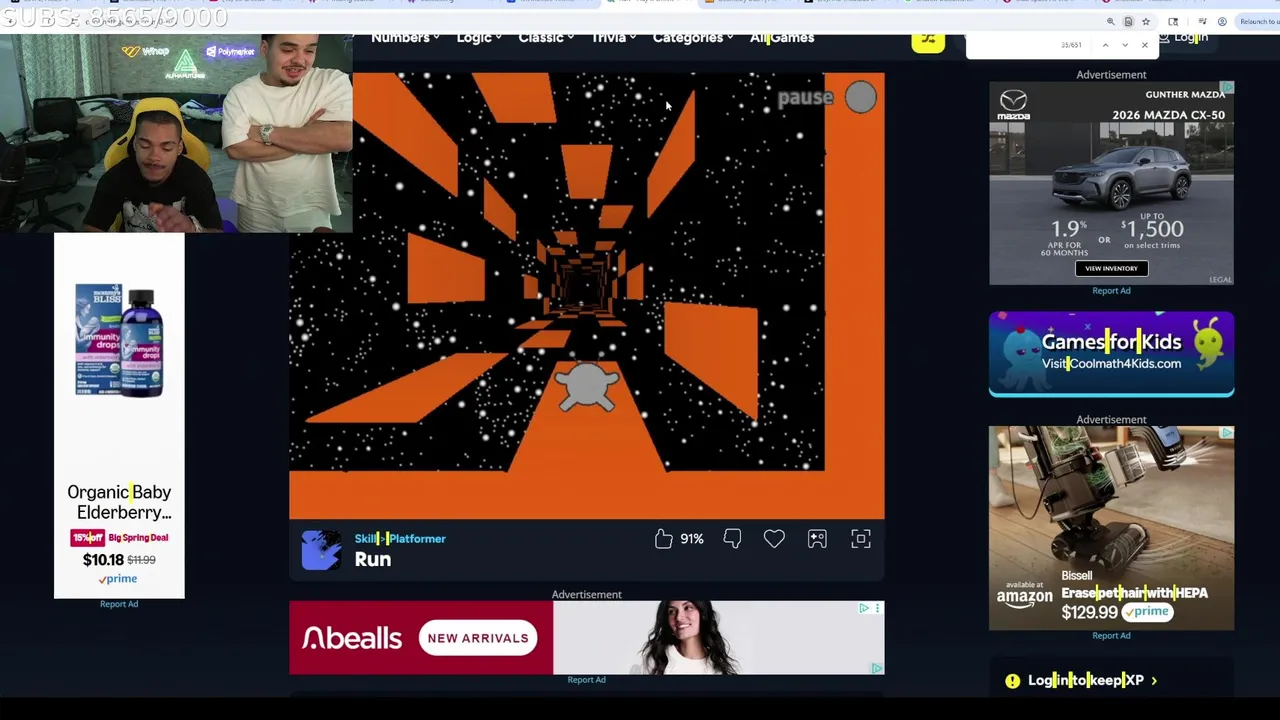Viewport: 1280px width, 720px height.
Task: Click the Log in to keep XP link
Action: (1085, 680)
